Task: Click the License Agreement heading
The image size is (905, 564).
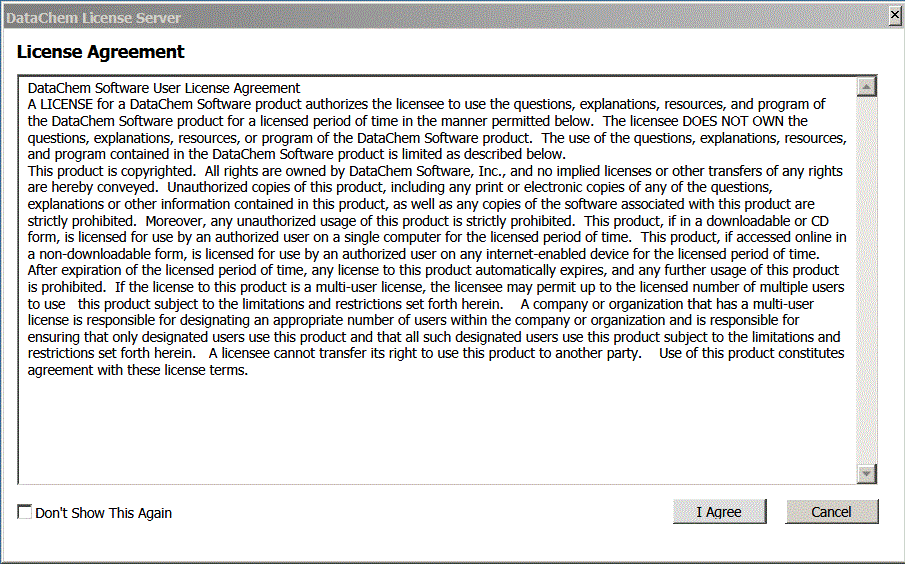Action: [x=100, y=51]
